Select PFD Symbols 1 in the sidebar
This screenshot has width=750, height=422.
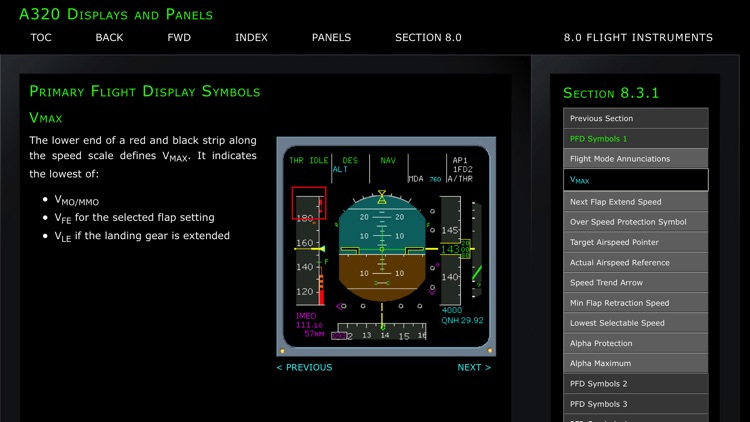point(636,139)
